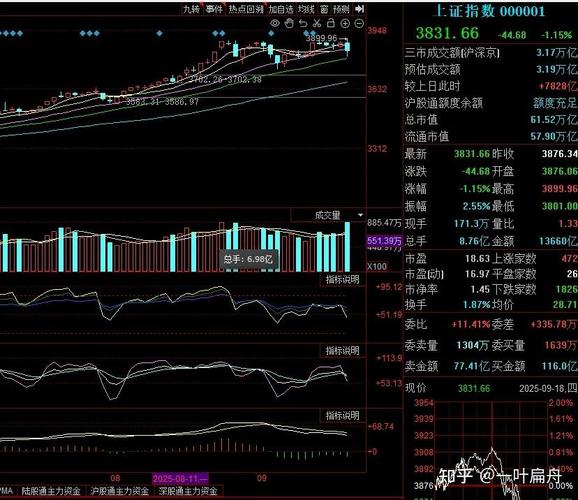Click the 最低 value 3801.00

pyautogui.click(x=560, y=206)
